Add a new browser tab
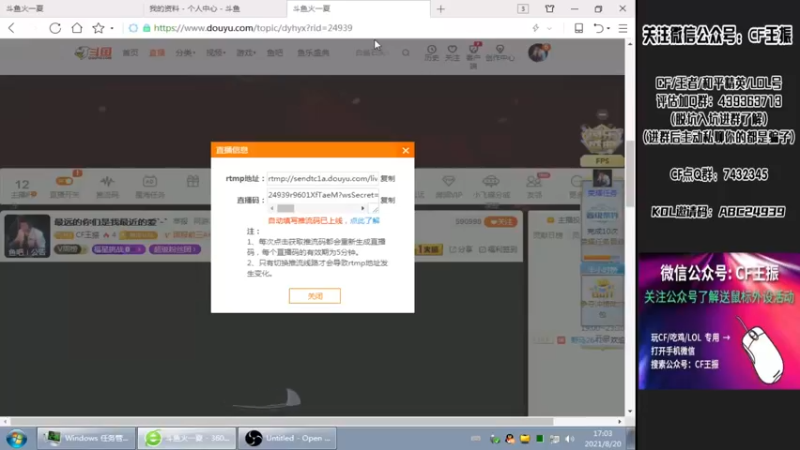 [x=441, y=9]
